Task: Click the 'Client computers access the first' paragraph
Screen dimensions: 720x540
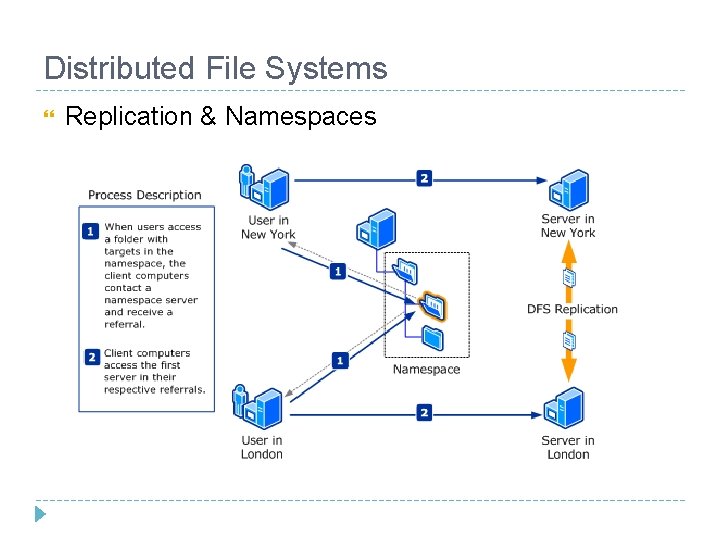Action: click(x=154, y=371)
